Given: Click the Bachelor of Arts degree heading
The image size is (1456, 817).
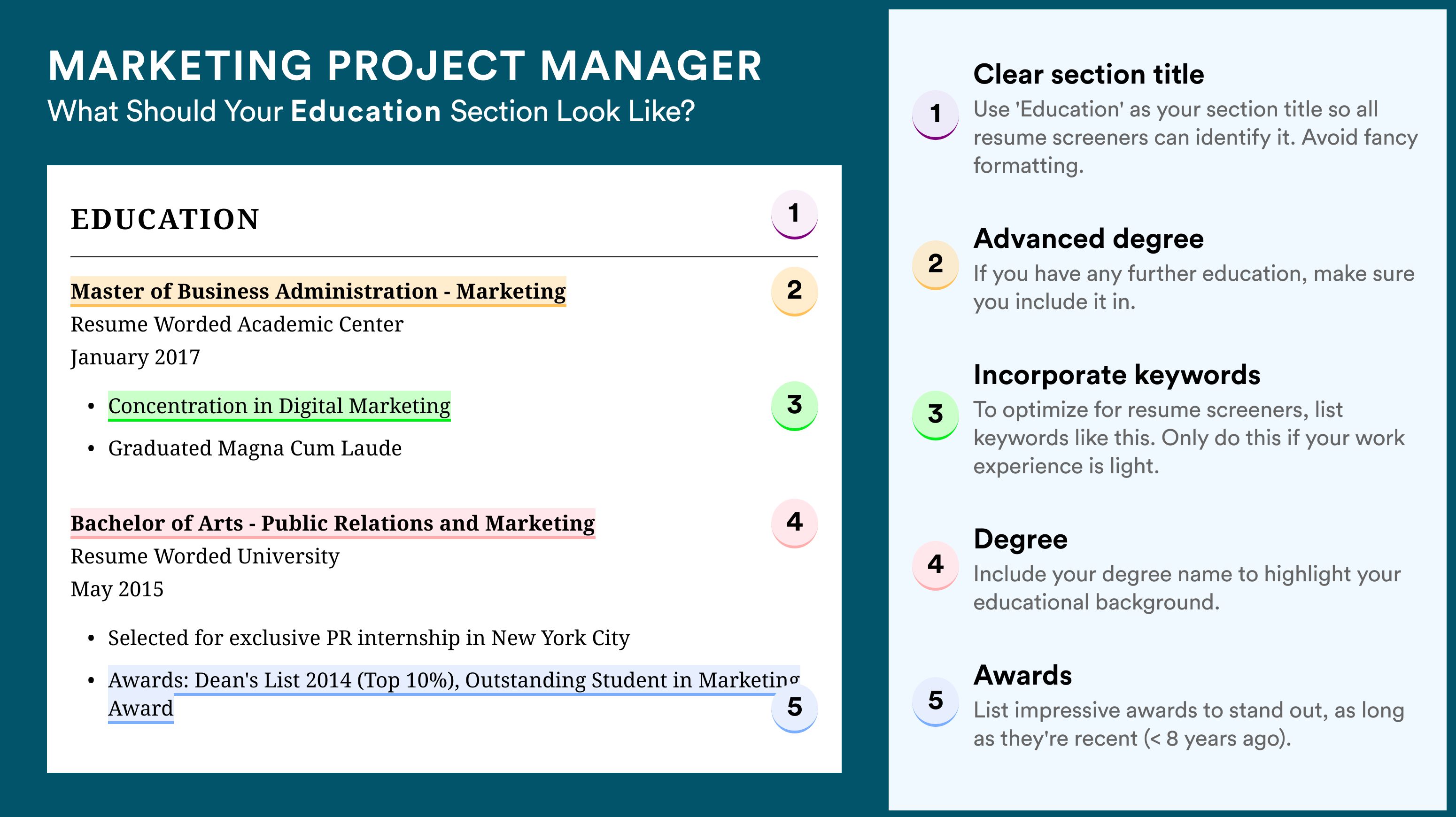Looking at the screenshot, I should (x=333, y=523).
